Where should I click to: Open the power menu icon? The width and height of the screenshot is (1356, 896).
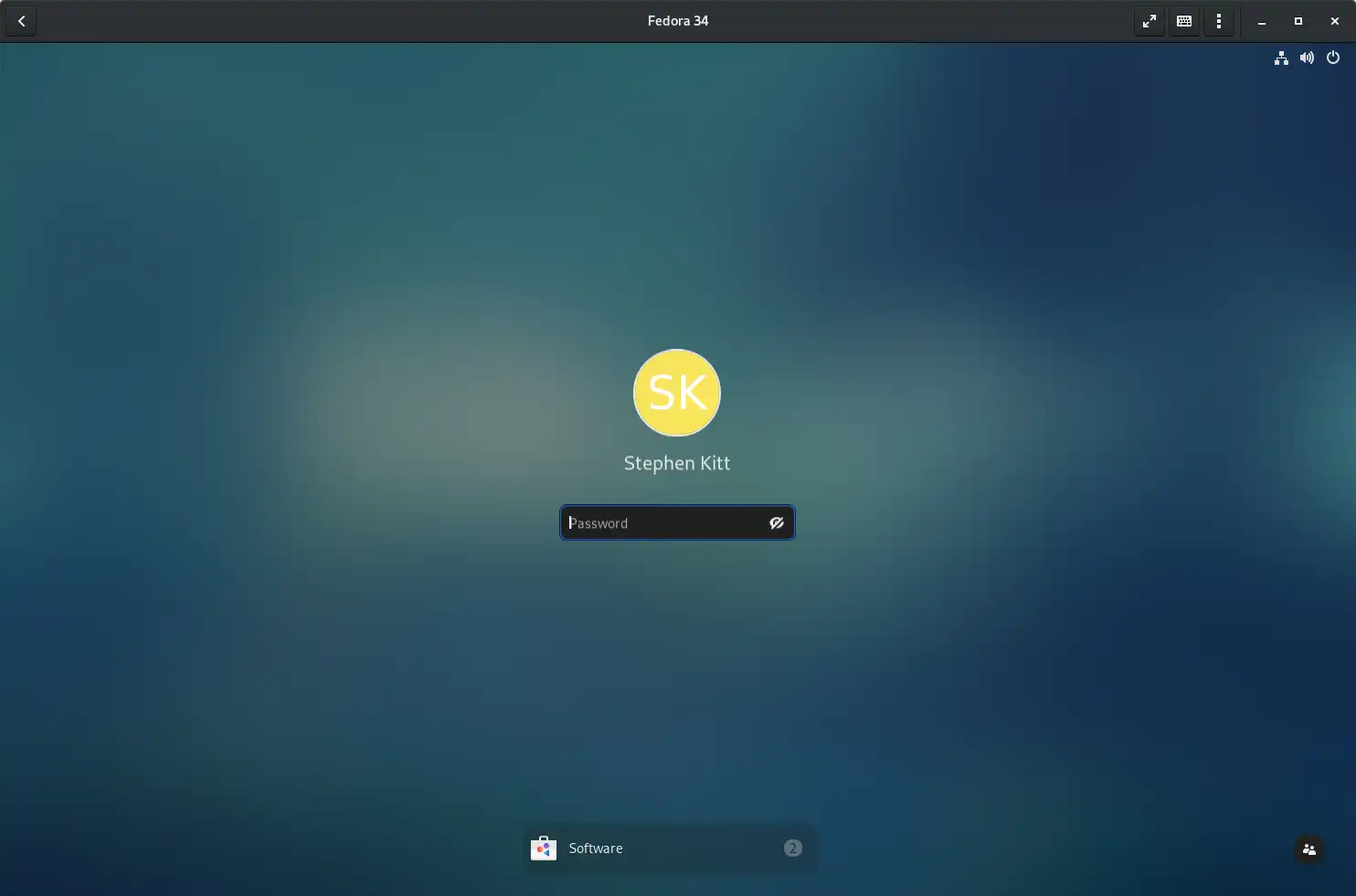pos(1333,58)
